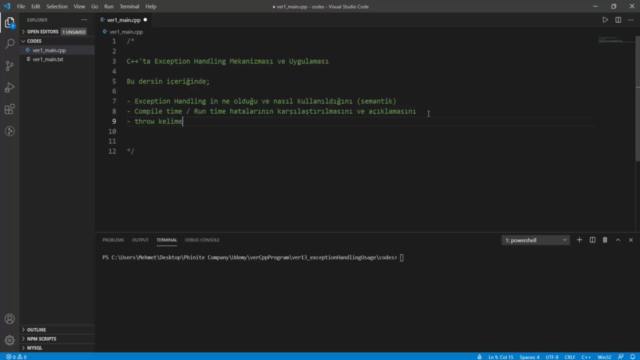Open the Source Control view
The width and height of the screenshot is (640, 360).
tap(10, 66)
